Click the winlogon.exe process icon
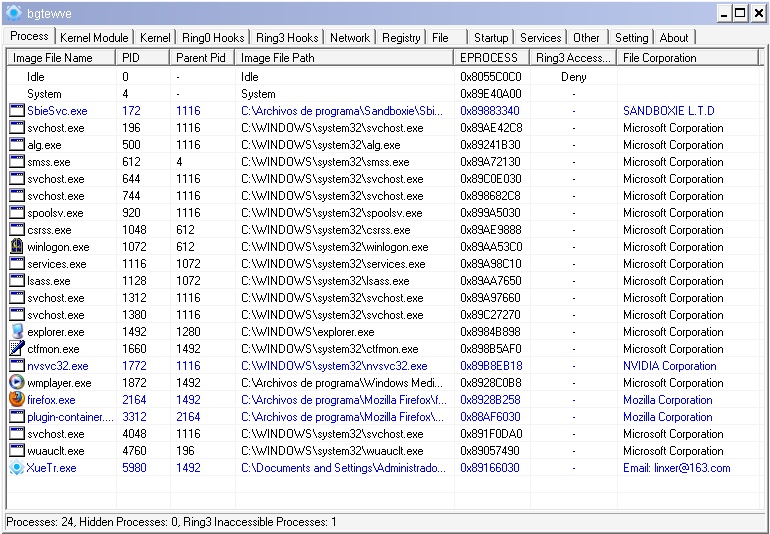 17,247
